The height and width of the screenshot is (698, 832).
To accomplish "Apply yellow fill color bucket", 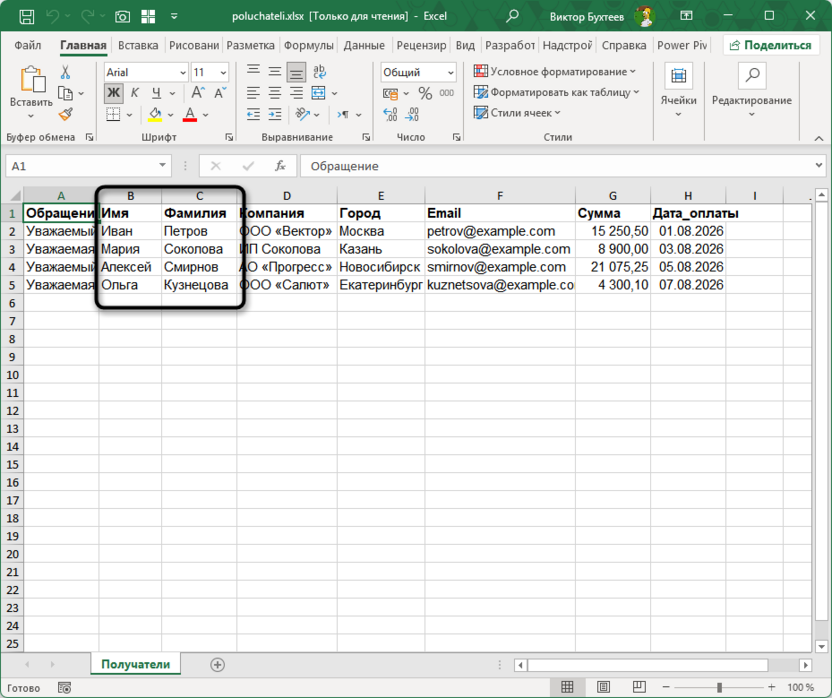I will pos(155,114).
